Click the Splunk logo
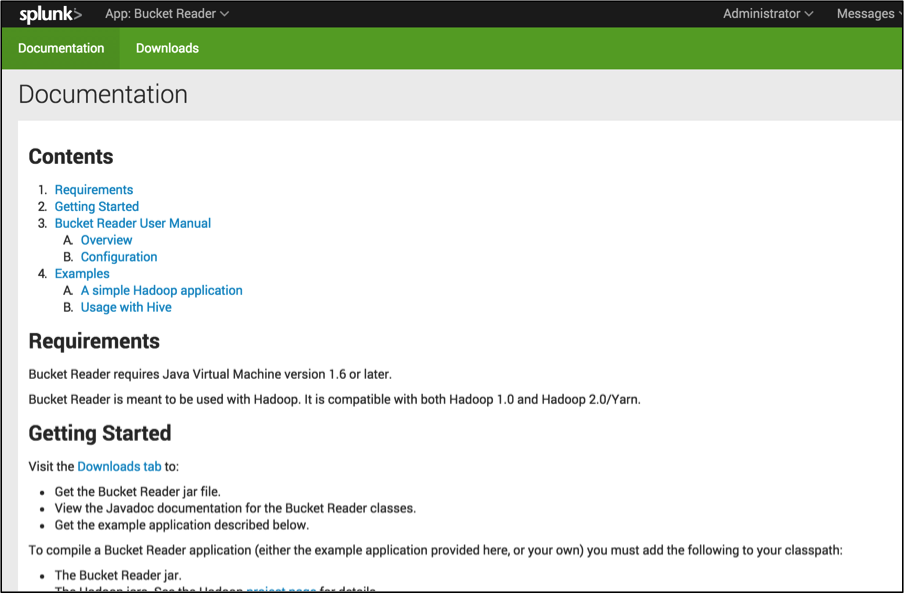Screen dimensions: 904x594 point(51,14)
